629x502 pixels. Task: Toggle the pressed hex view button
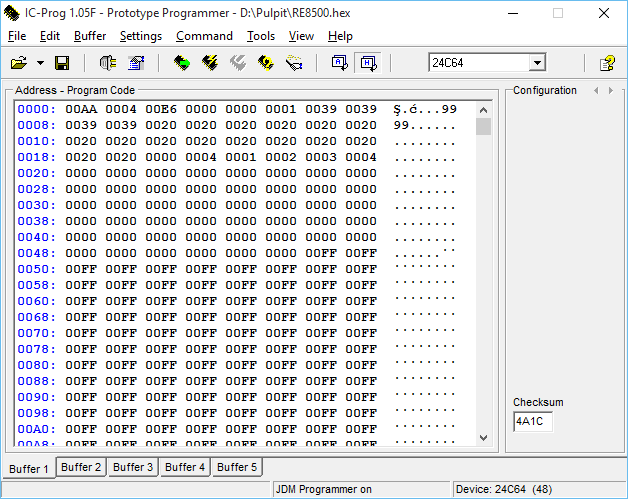(x=367, y=63)
